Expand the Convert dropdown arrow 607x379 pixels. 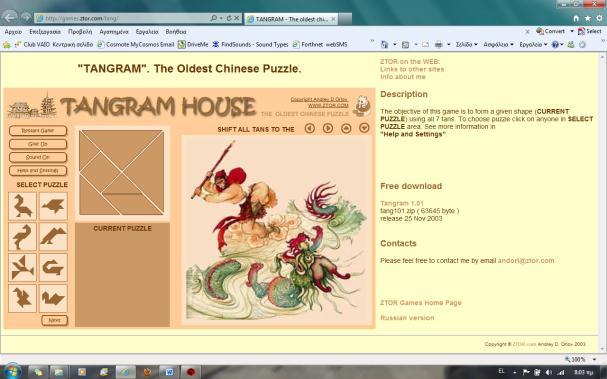(x=572, y=31)
